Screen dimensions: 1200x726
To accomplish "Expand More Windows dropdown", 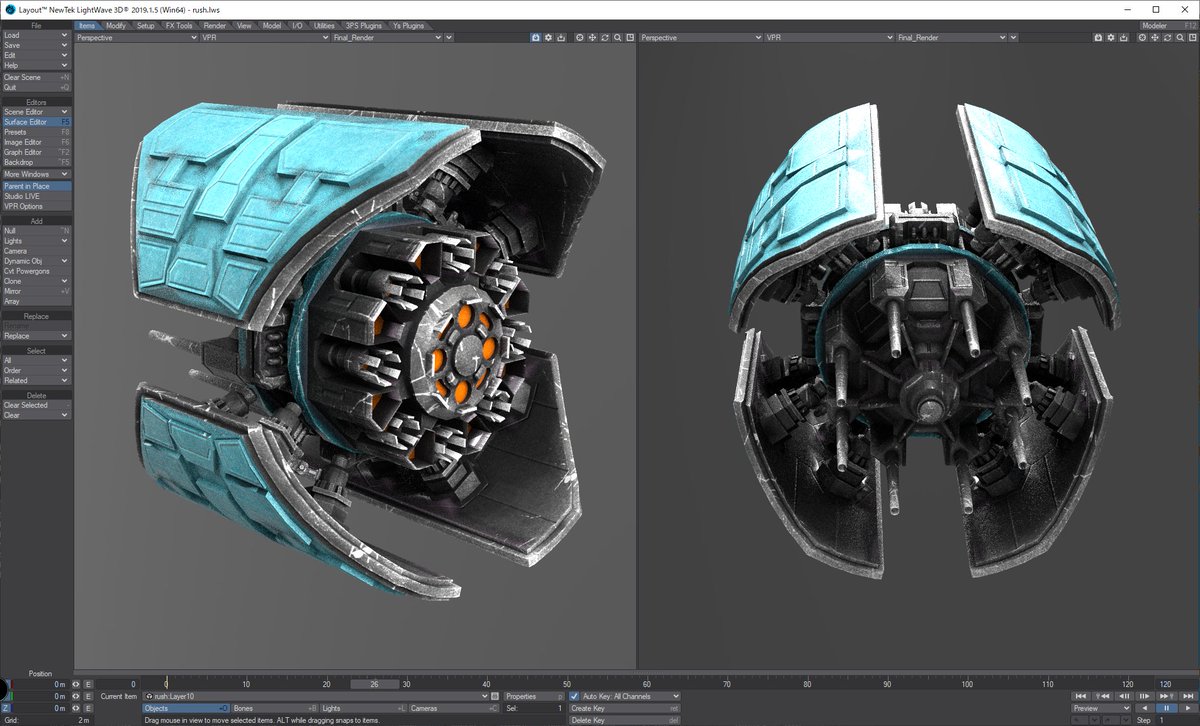I will click(x=36, y=174).
